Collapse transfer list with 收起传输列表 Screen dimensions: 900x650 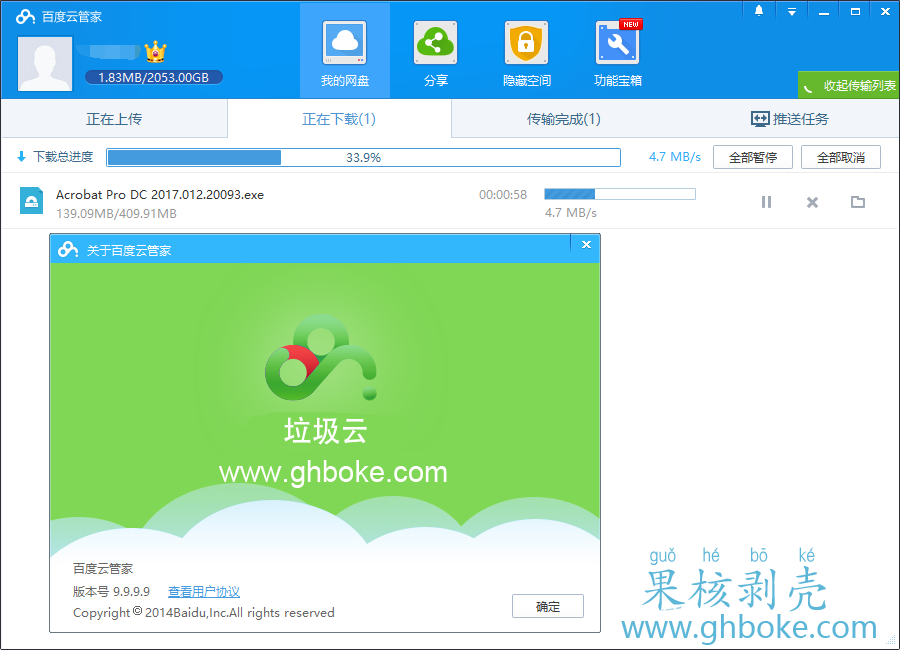849,85
